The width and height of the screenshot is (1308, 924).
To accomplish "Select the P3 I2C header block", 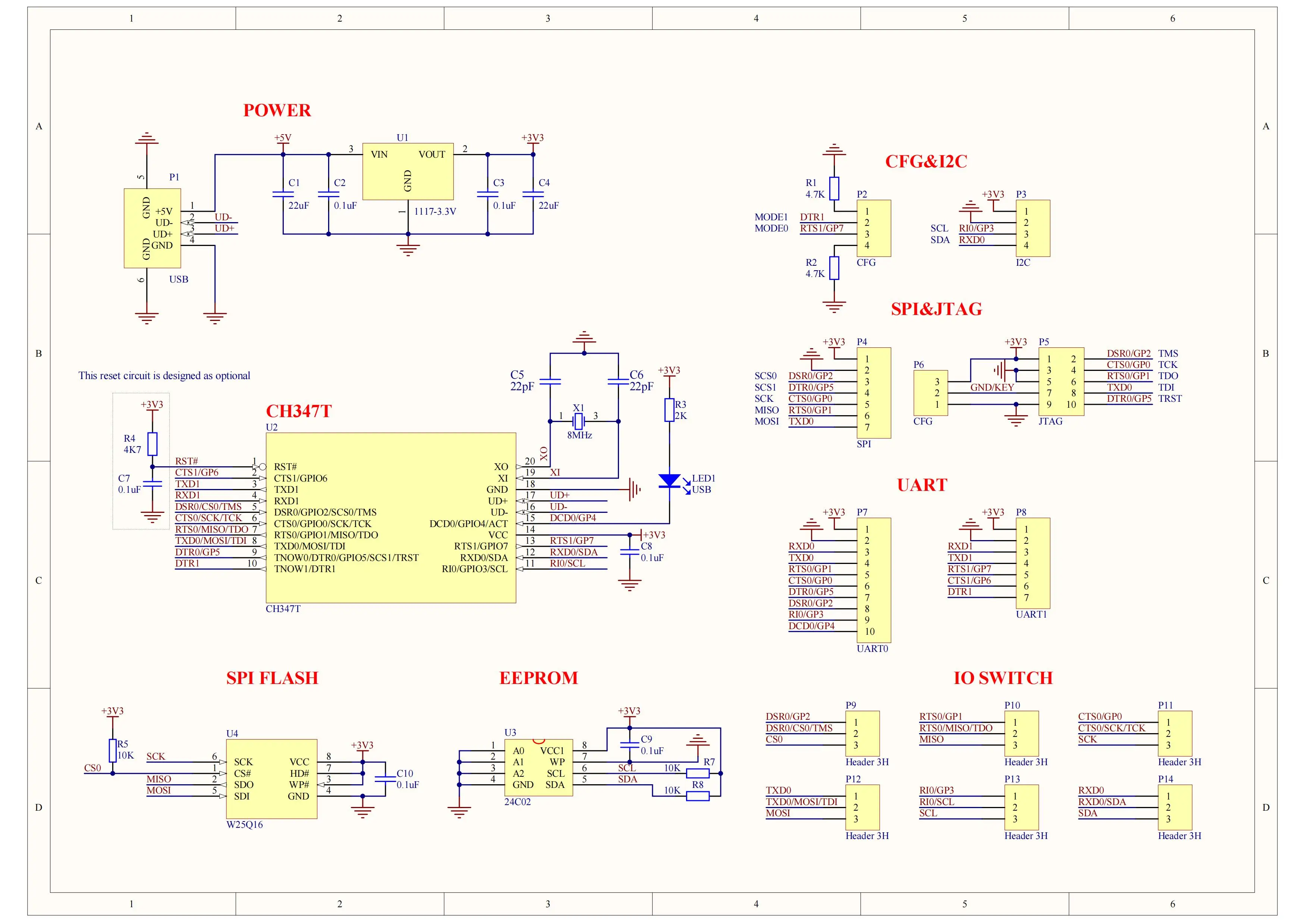I will click(1033, 228).
